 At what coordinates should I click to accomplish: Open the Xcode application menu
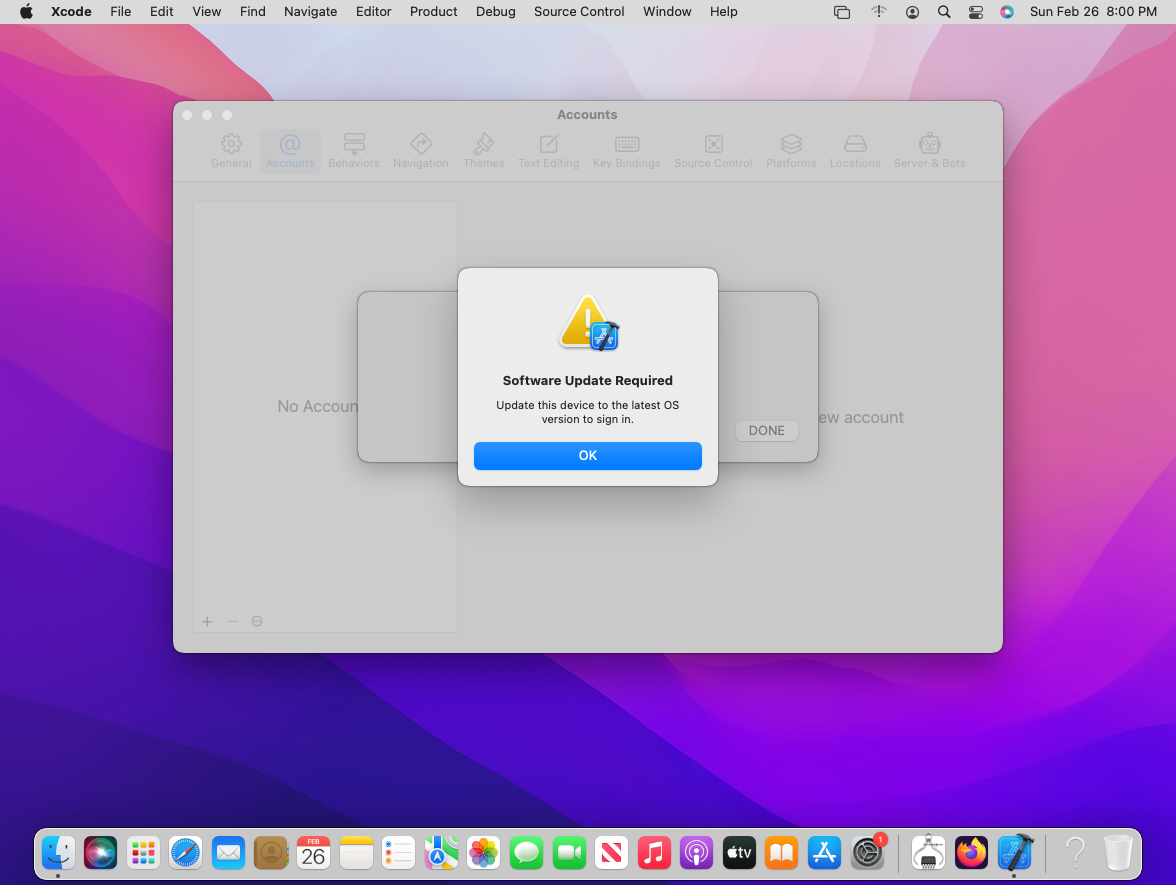point(71,12)
